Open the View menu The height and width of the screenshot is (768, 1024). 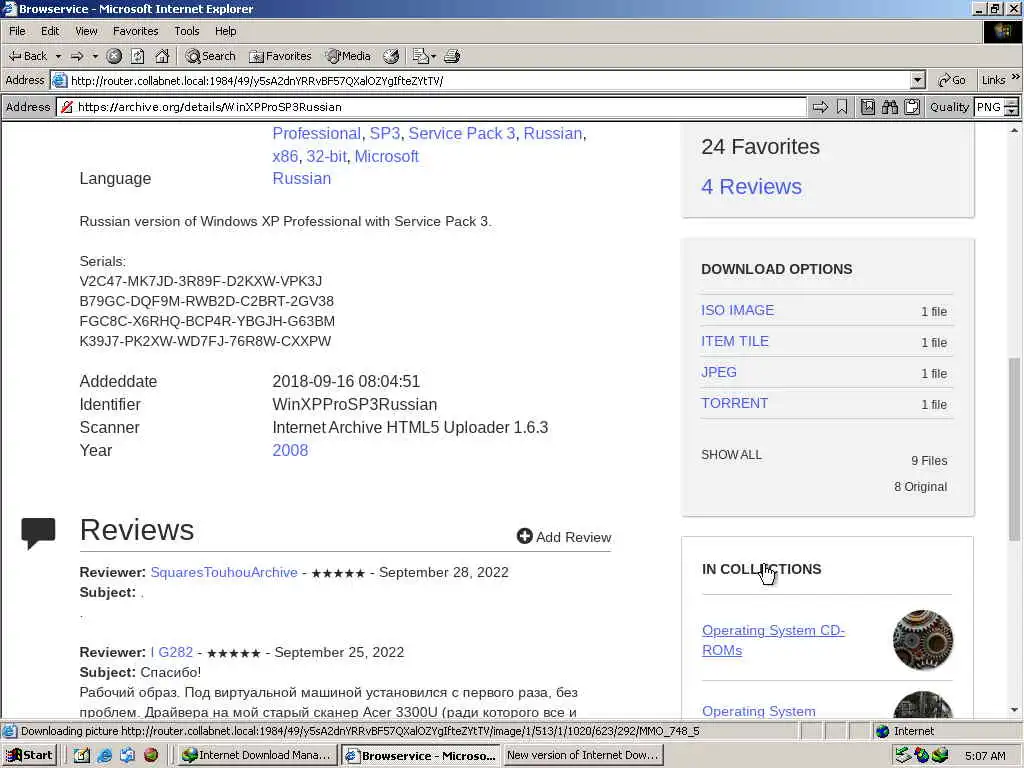coord(86,31)
